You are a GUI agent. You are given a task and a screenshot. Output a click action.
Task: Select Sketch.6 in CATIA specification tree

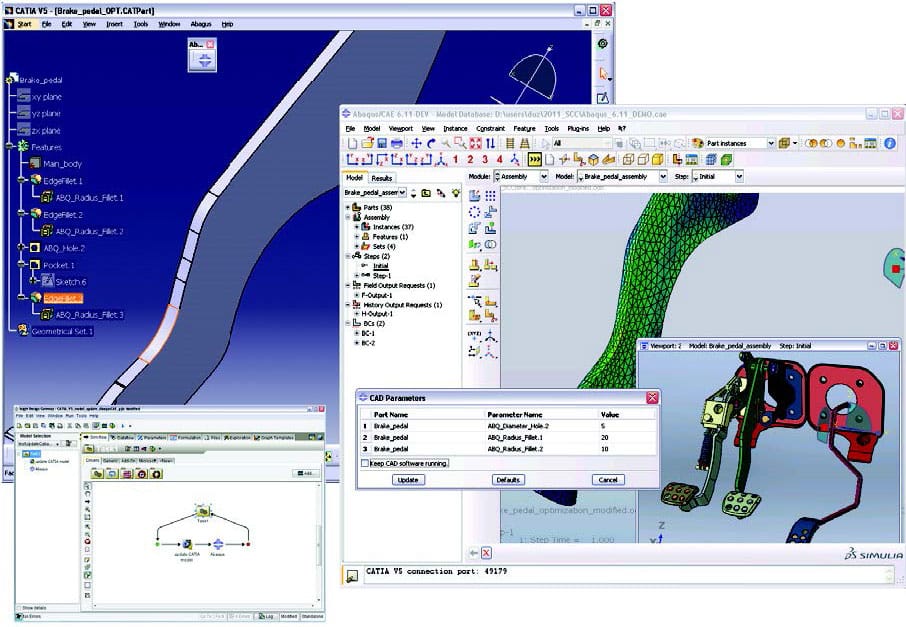[71, 281]
